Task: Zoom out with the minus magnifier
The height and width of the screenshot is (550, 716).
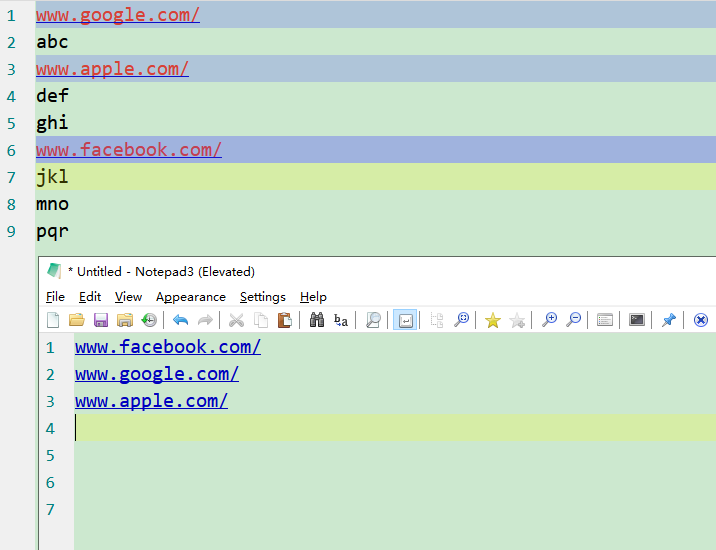Action: click(573, 320)
